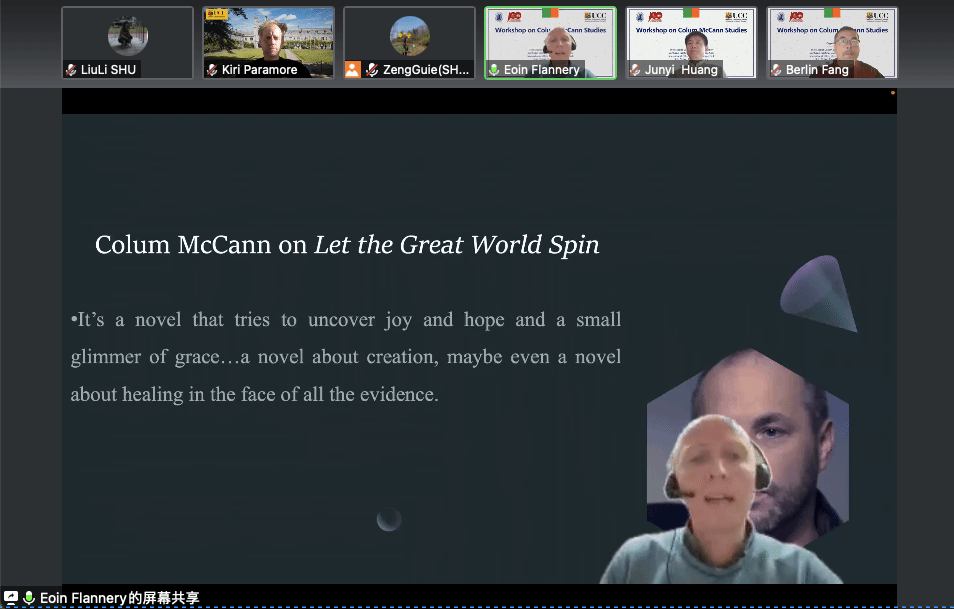Click the Eoin Flannery screen sharing label
Viewport: 954px width, 609px height.
119,598
